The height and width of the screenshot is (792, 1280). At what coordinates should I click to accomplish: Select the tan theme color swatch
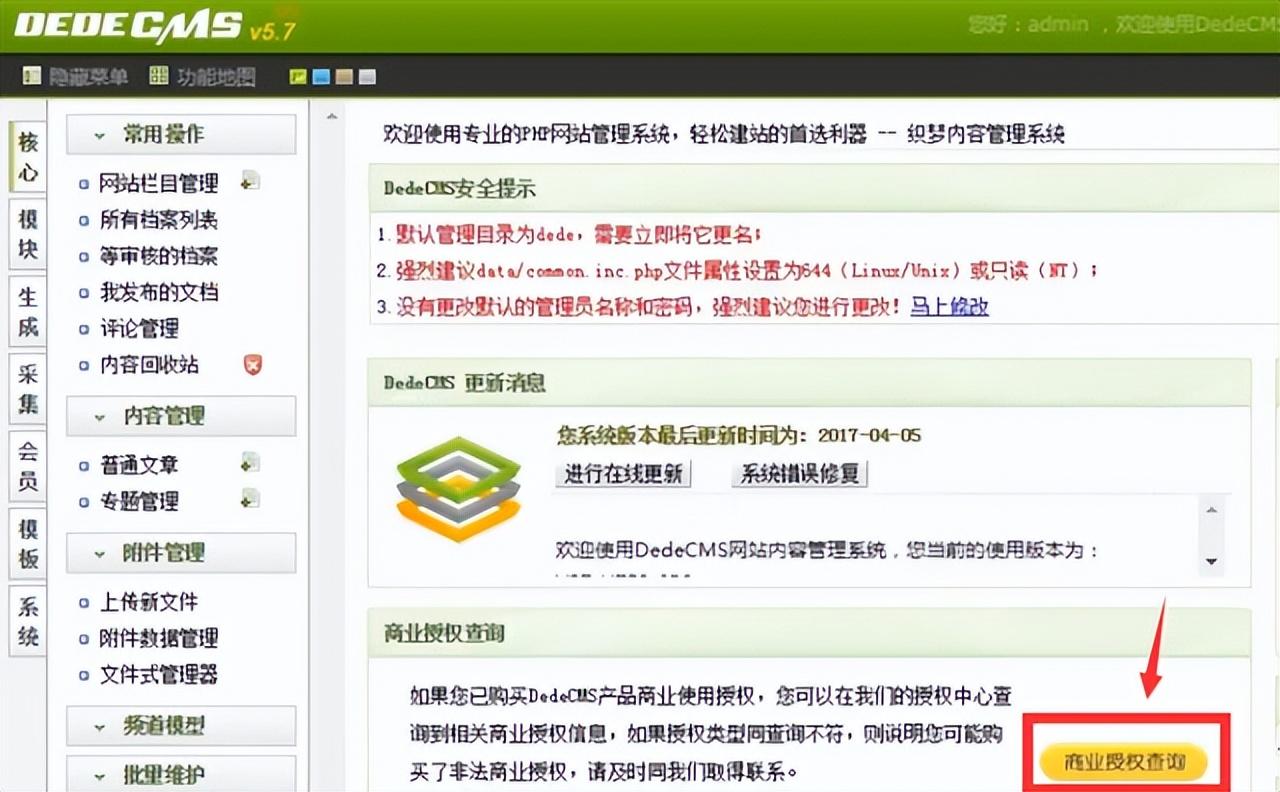click(x=344, y=76)
